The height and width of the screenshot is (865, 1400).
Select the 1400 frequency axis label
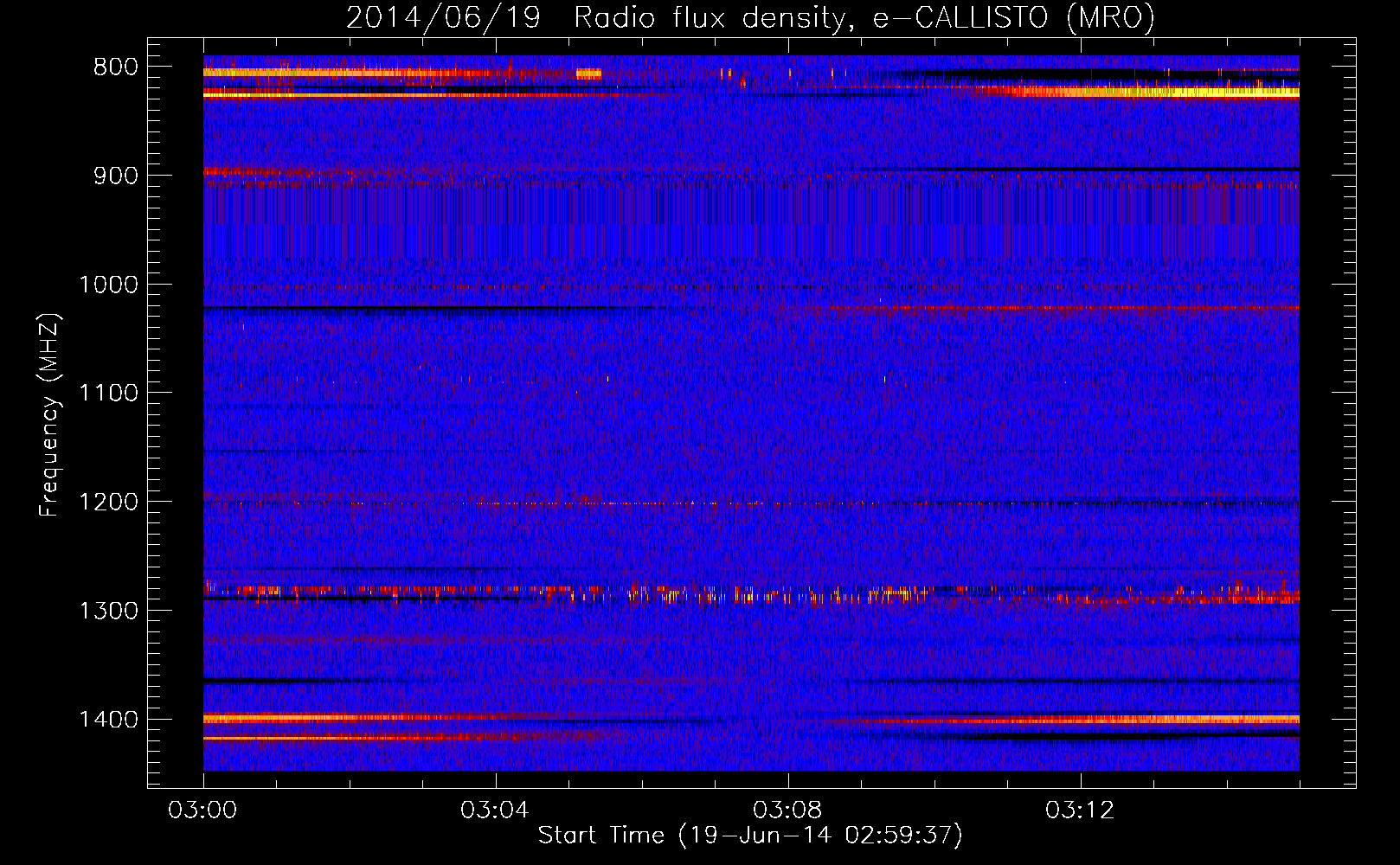pyautogui.click(x=109, y=720)
